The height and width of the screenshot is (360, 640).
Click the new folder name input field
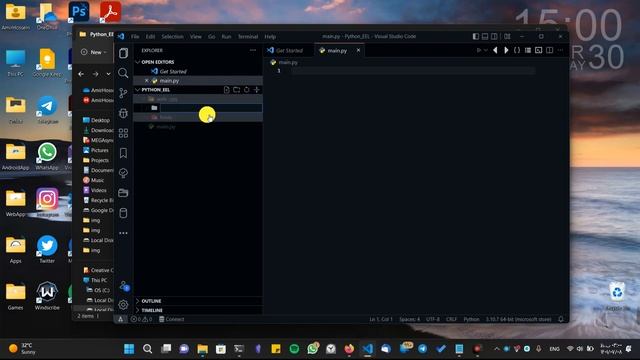[x=211, y=108]
